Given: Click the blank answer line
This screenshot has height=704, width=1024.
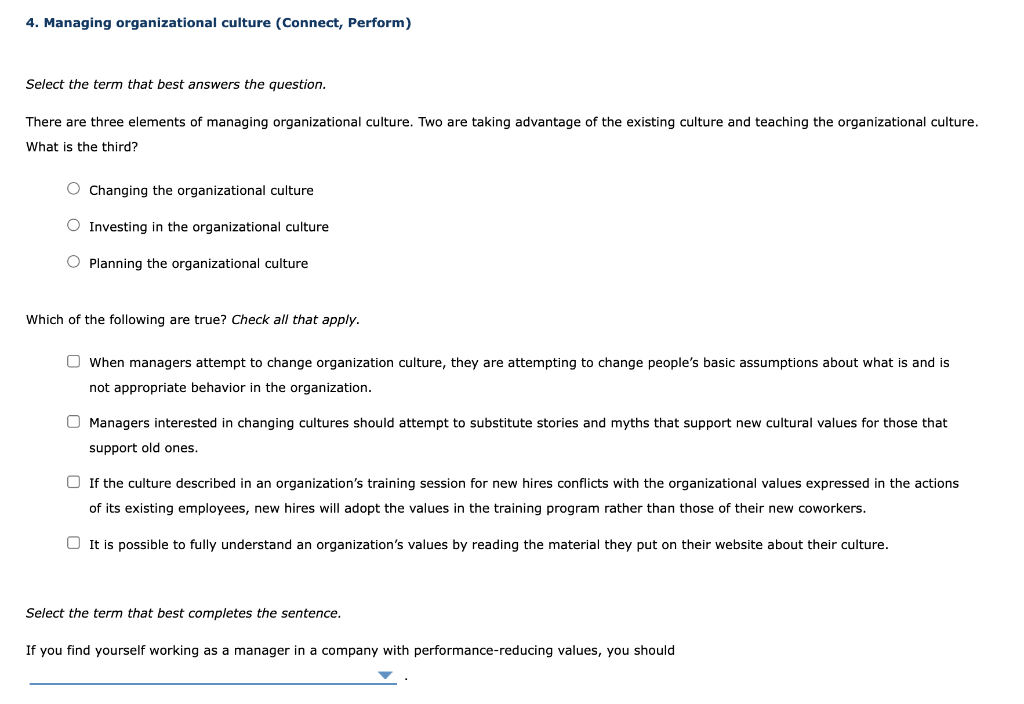Looking at the screenshot, I should [x=200, y=682].
